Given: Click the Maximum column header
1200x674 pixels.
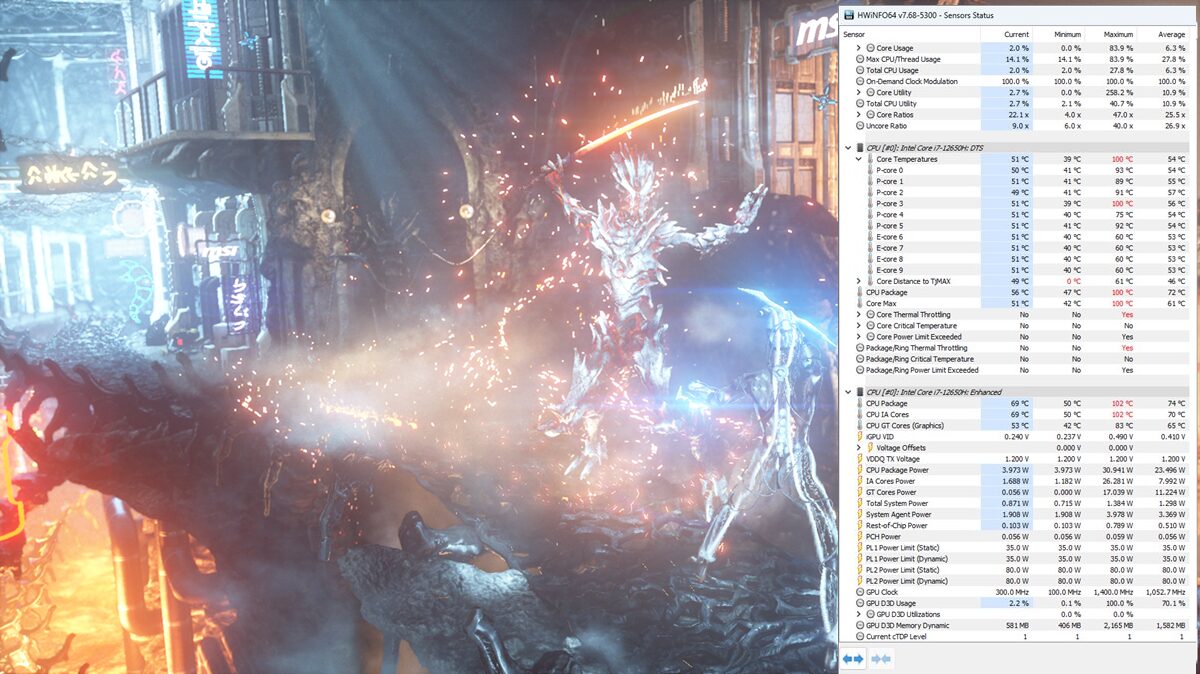Looking at the screenshot, I should [1117, 34].
